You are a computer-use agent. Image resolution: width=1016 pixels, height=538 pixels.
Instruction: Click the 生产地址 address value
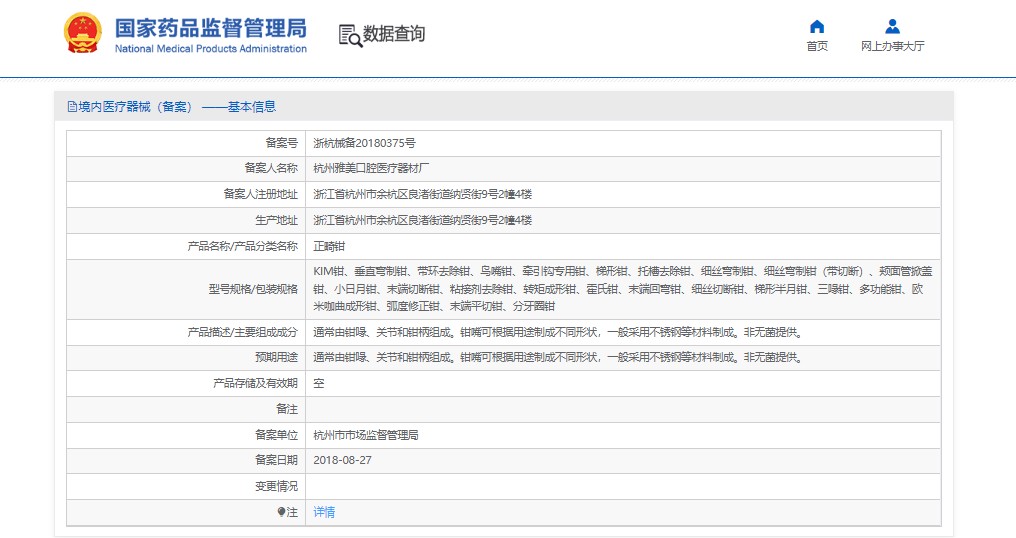pyautogui.click(x=422, y=220)
